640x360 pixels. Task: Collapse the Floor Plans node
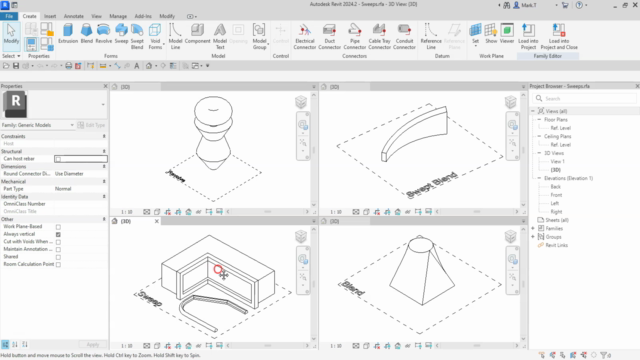[x=539, y=120]
